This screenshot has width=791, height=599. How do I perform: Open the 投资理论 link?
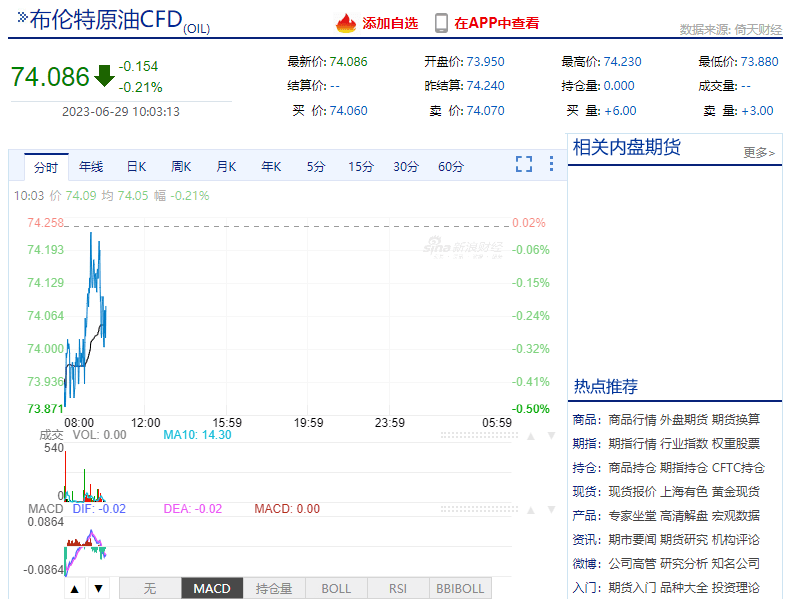(x=736, y=588)
